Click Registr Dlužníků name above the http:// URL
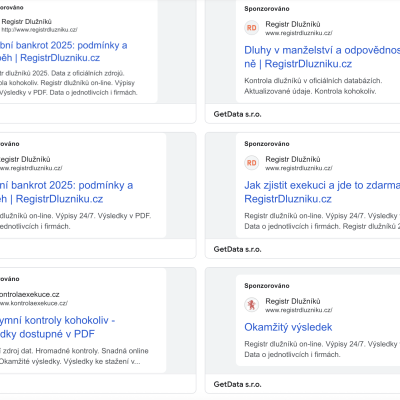Viewport: 400px width, 400px height. click(x=27, y=22)
